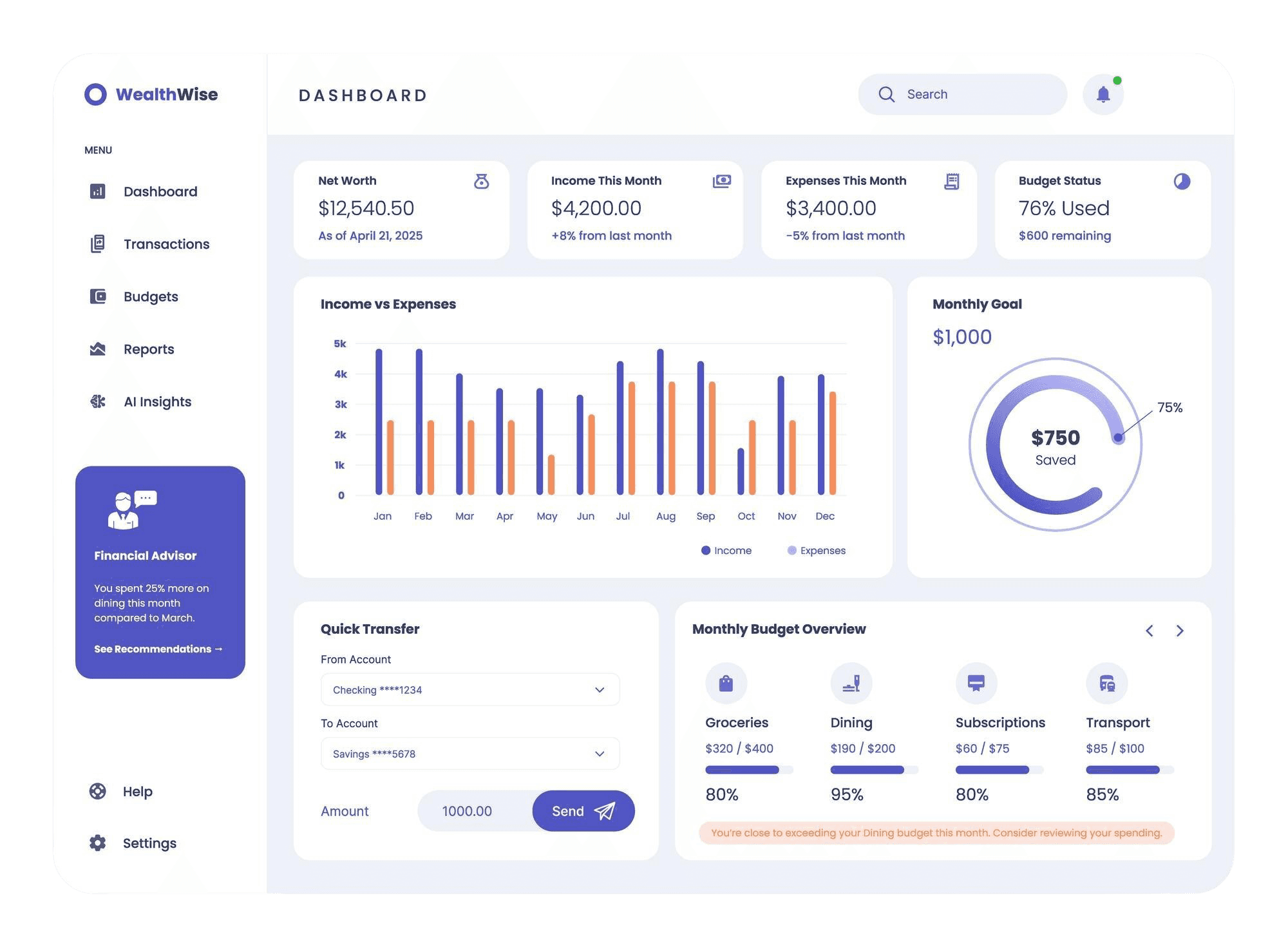The width and height of the screenshot is (1288, 947).
Task: Click the Transport bus icon
Action: click(x=1106, y=683)
